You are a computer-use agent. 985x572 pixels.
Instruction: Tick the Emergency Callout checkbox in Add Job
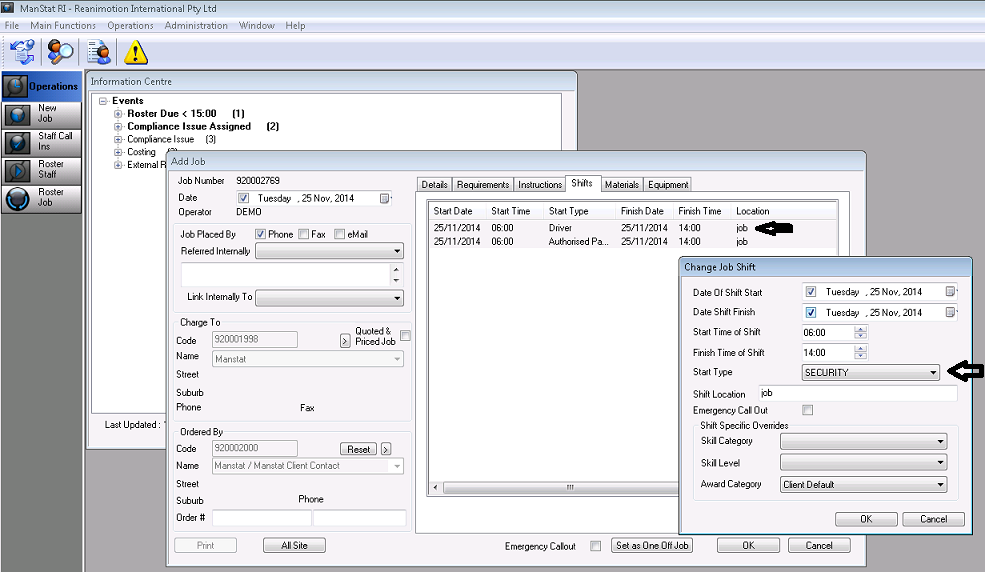[596, 546]
